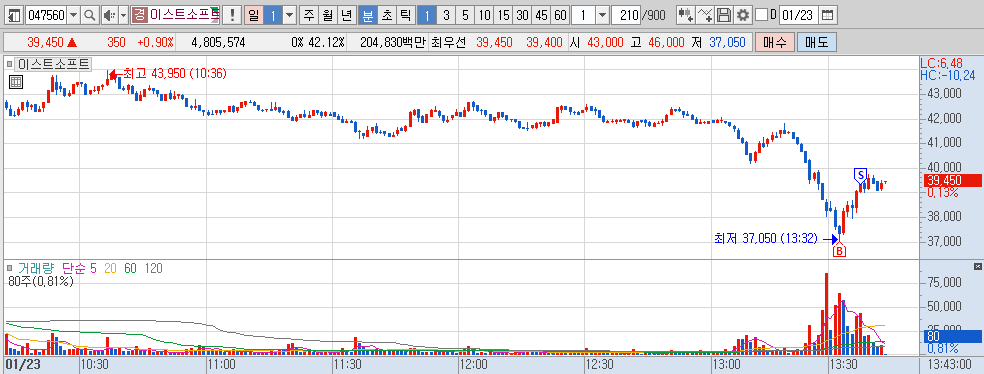The height and width of the screenshot is (374, 984).
Task: Select the 60 minute interval
Action: (x=560, y=14)
